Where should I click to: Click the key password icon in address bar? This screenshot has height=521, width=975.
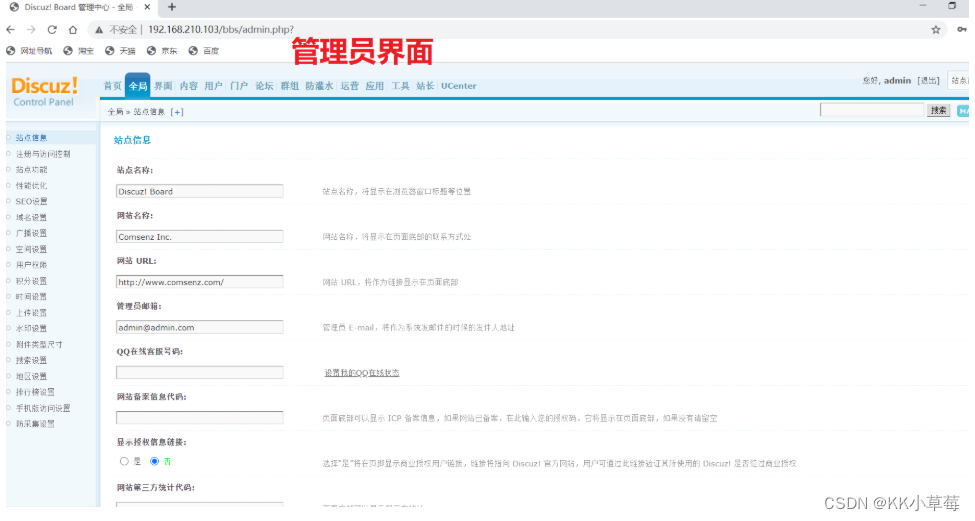[961, 29]
